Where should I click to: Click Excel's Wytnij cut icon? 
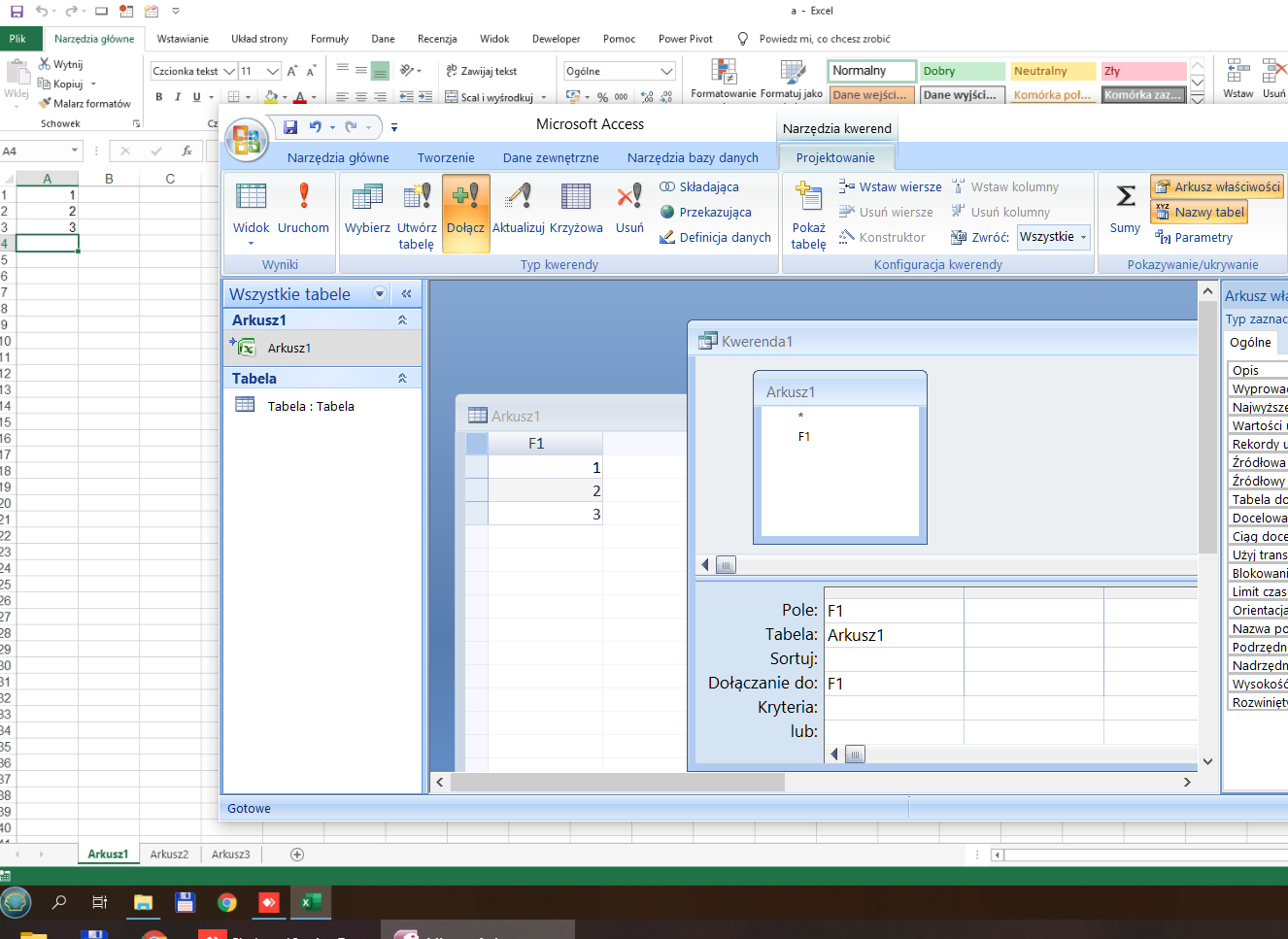coord(60,64)
